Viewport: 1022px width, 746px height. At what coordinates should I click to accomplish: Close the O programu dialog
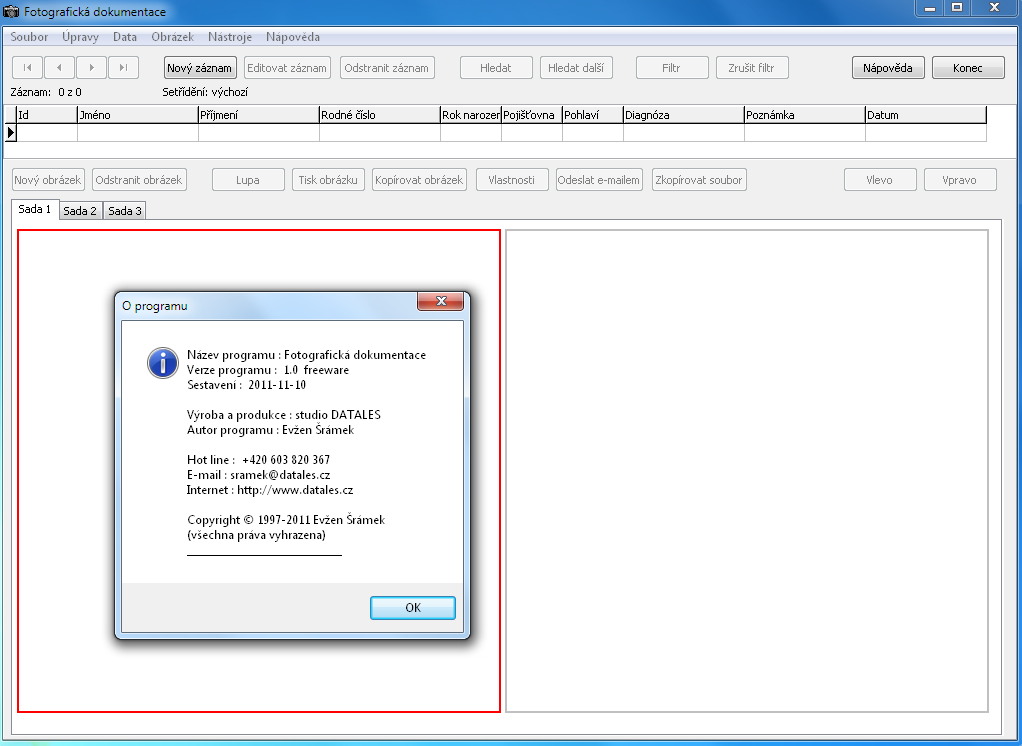point(439,303)
